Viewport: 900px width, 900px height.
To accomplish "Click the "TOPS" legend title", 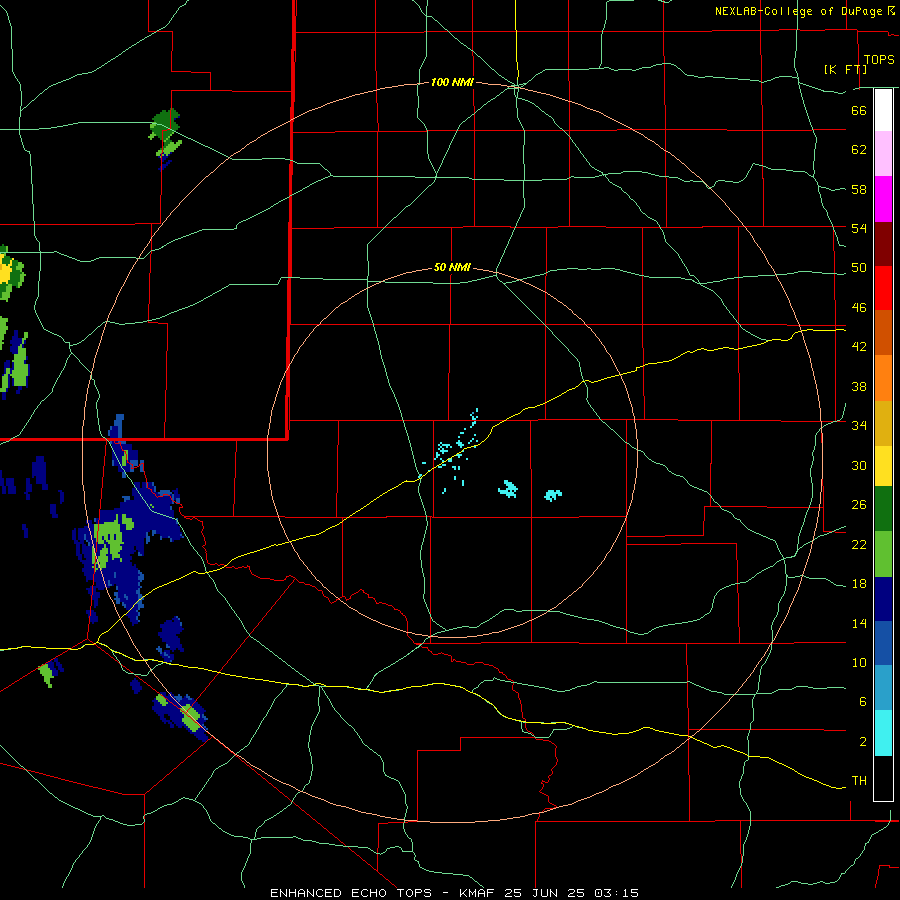I will (x=878, y=60).
